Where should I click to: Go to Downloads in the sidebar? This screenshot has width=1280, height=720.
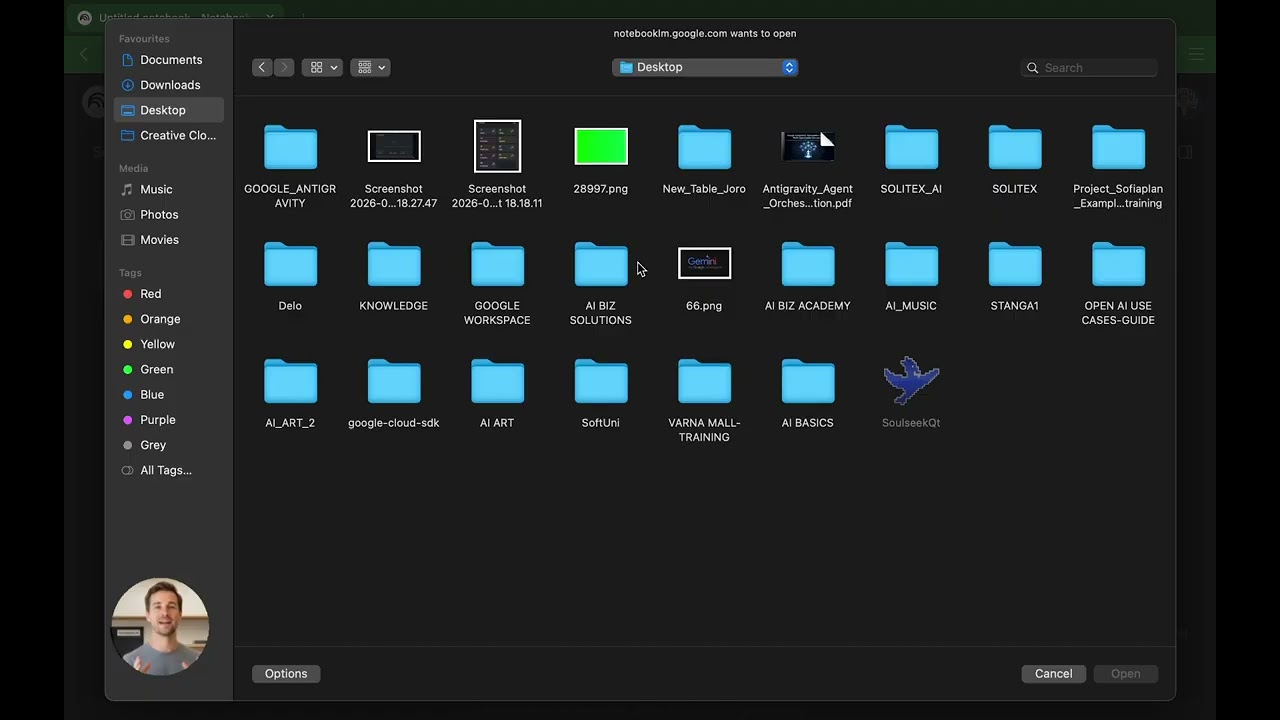(x=169, y=85)
